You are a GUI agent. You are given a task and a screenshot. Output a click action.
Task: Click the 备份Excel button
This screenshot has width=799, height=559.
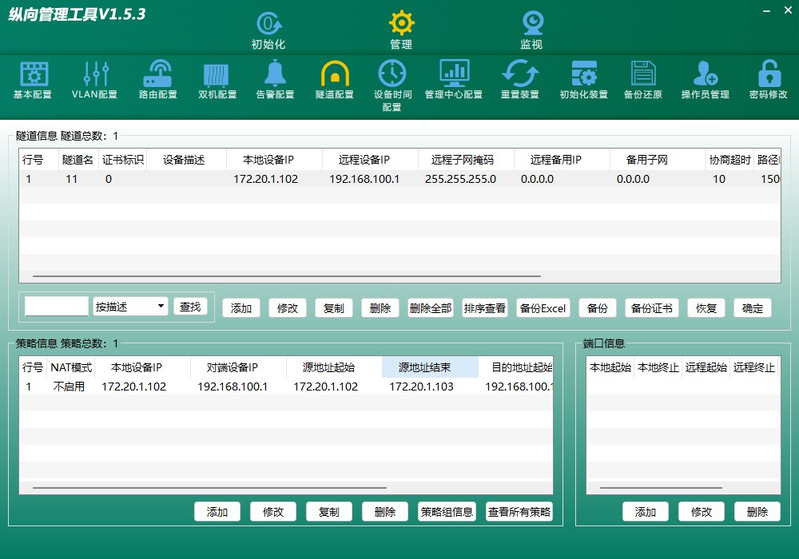(543, 308)
